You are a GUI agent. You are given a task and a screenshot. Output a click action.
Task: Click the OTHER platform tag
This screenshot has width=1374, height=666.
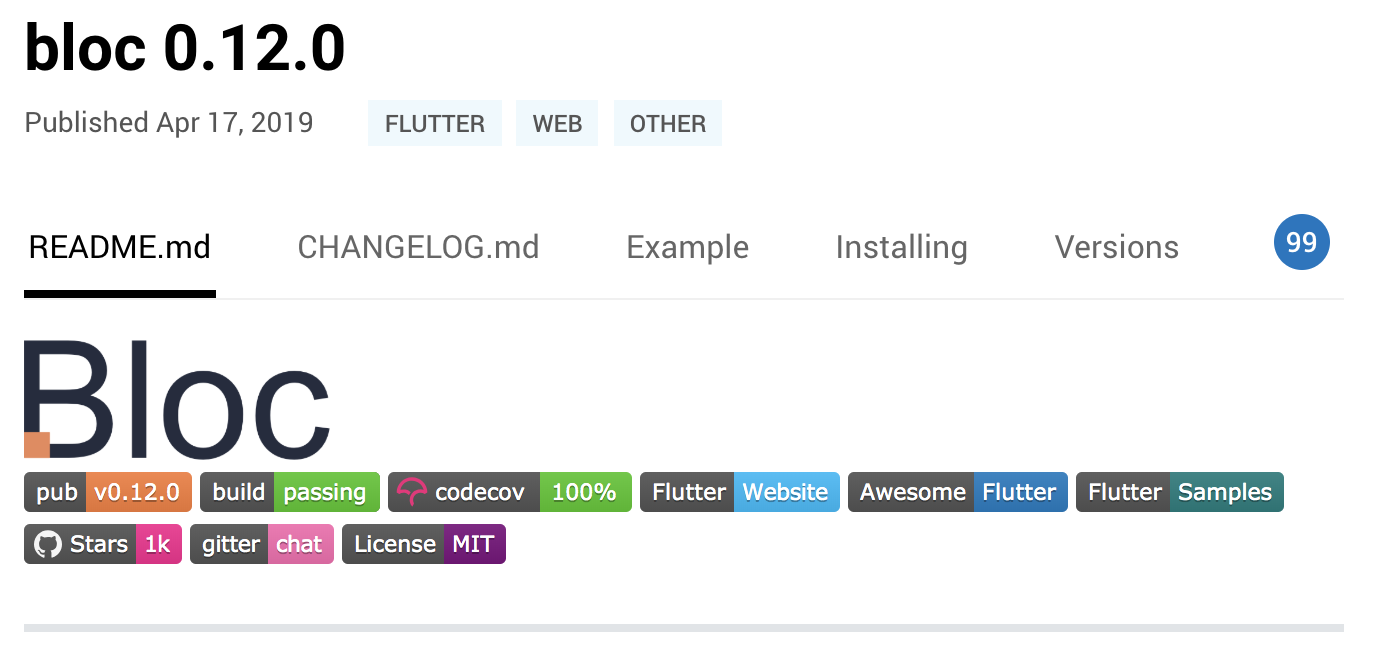tap(667, 123)
